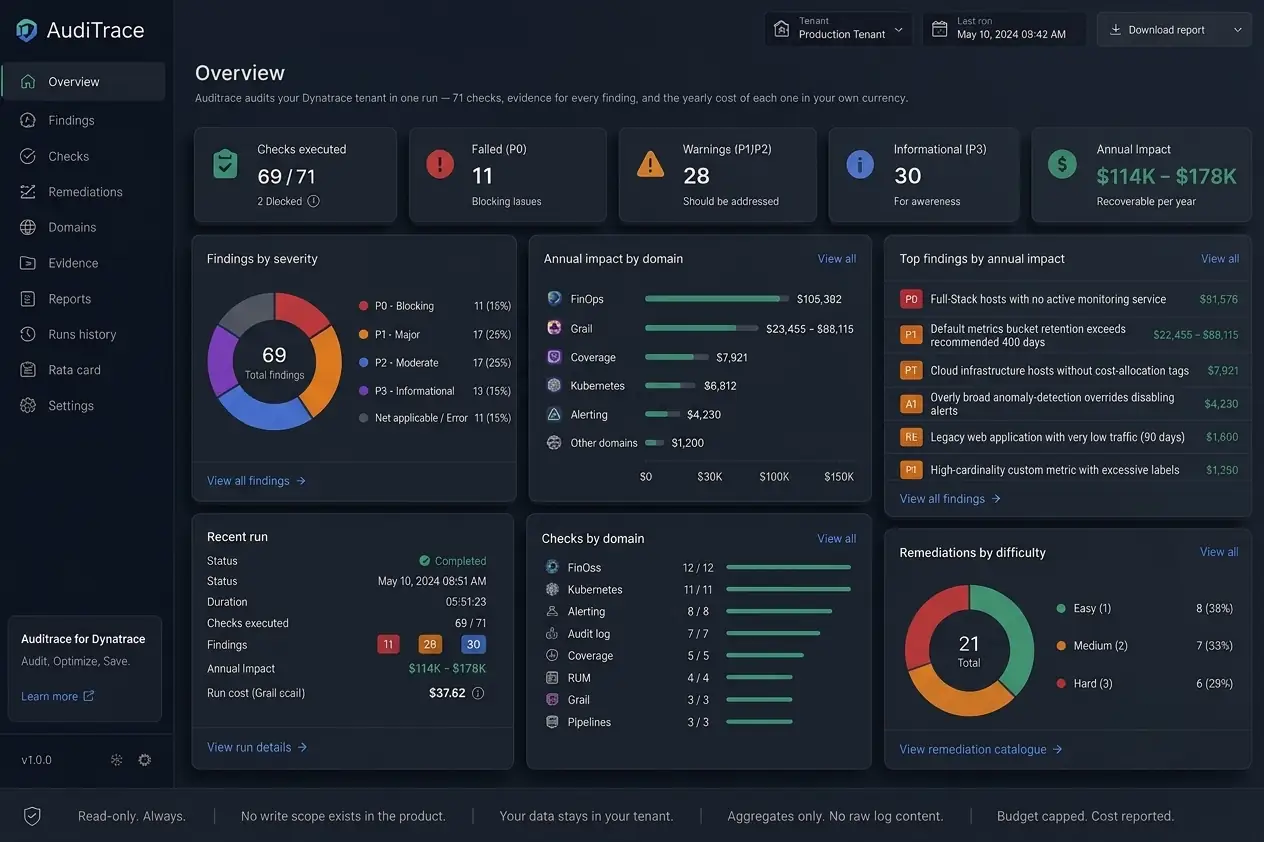Click the Learn more link
This screenshot has height=842, width=1264.
coord(58,696)
